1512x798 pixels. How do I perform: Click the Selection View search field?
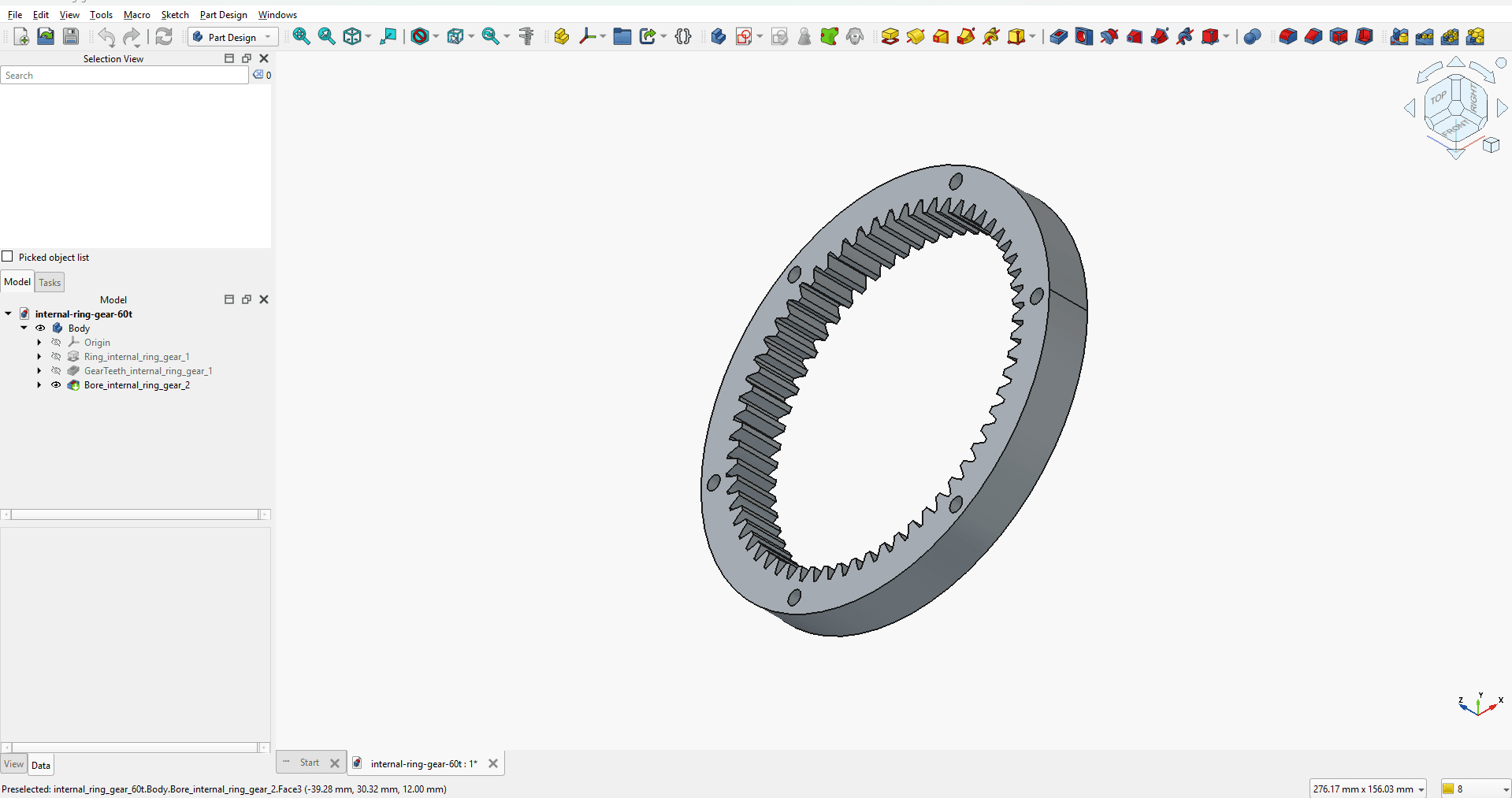tap(124, 76)
